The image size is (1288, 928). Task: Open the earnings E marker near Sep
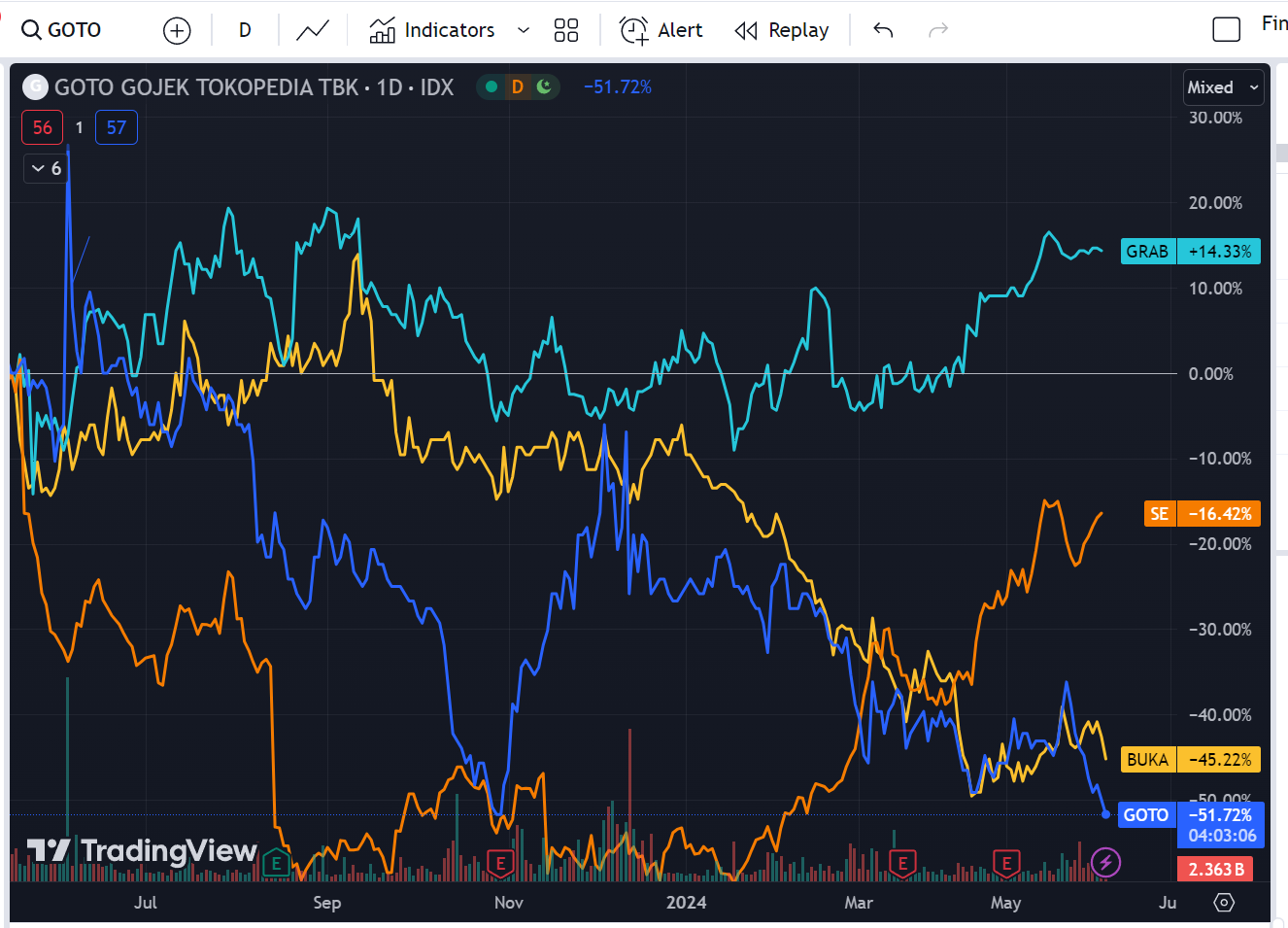277,863
